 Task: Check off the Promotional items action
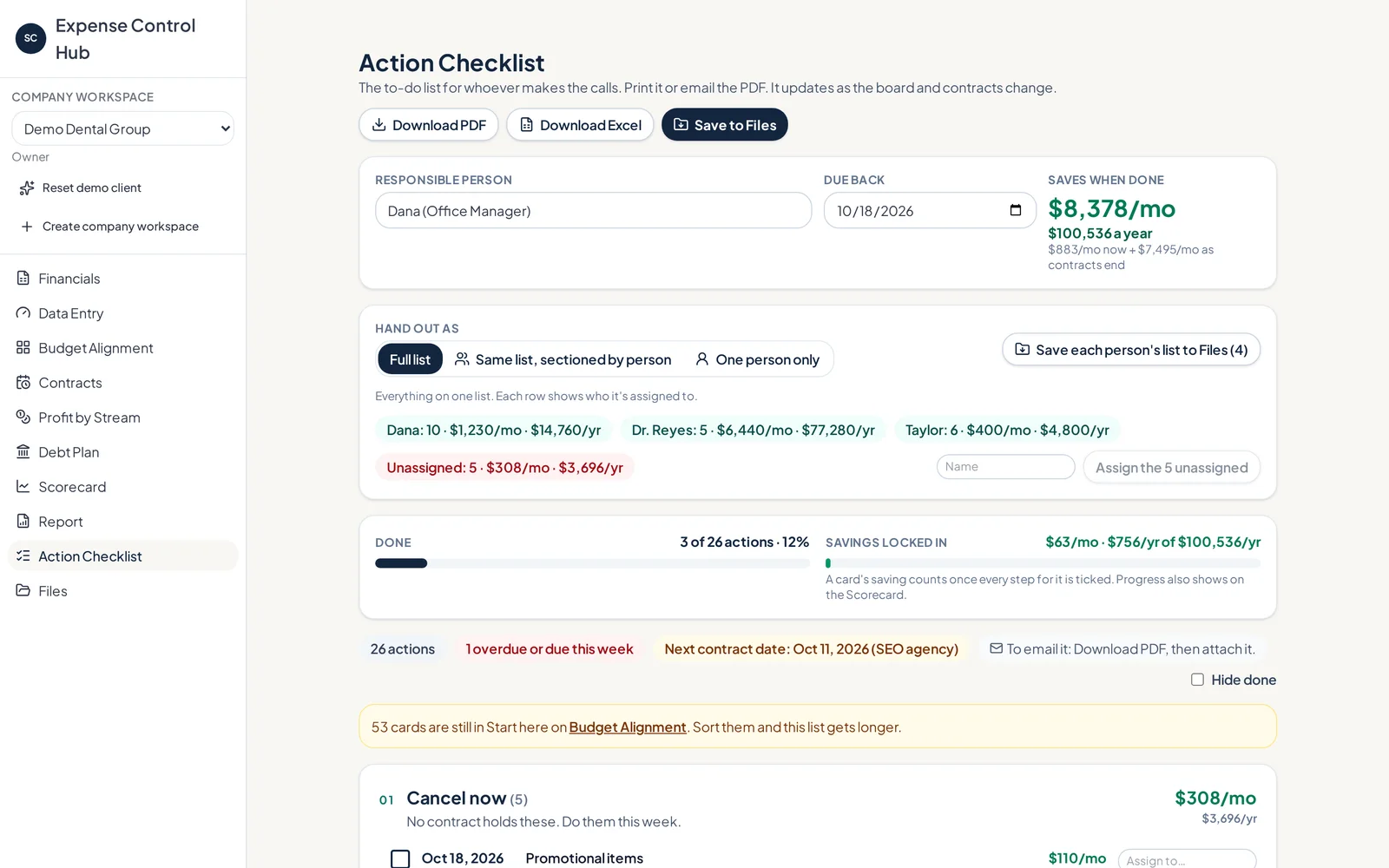[x=400, y=858]
